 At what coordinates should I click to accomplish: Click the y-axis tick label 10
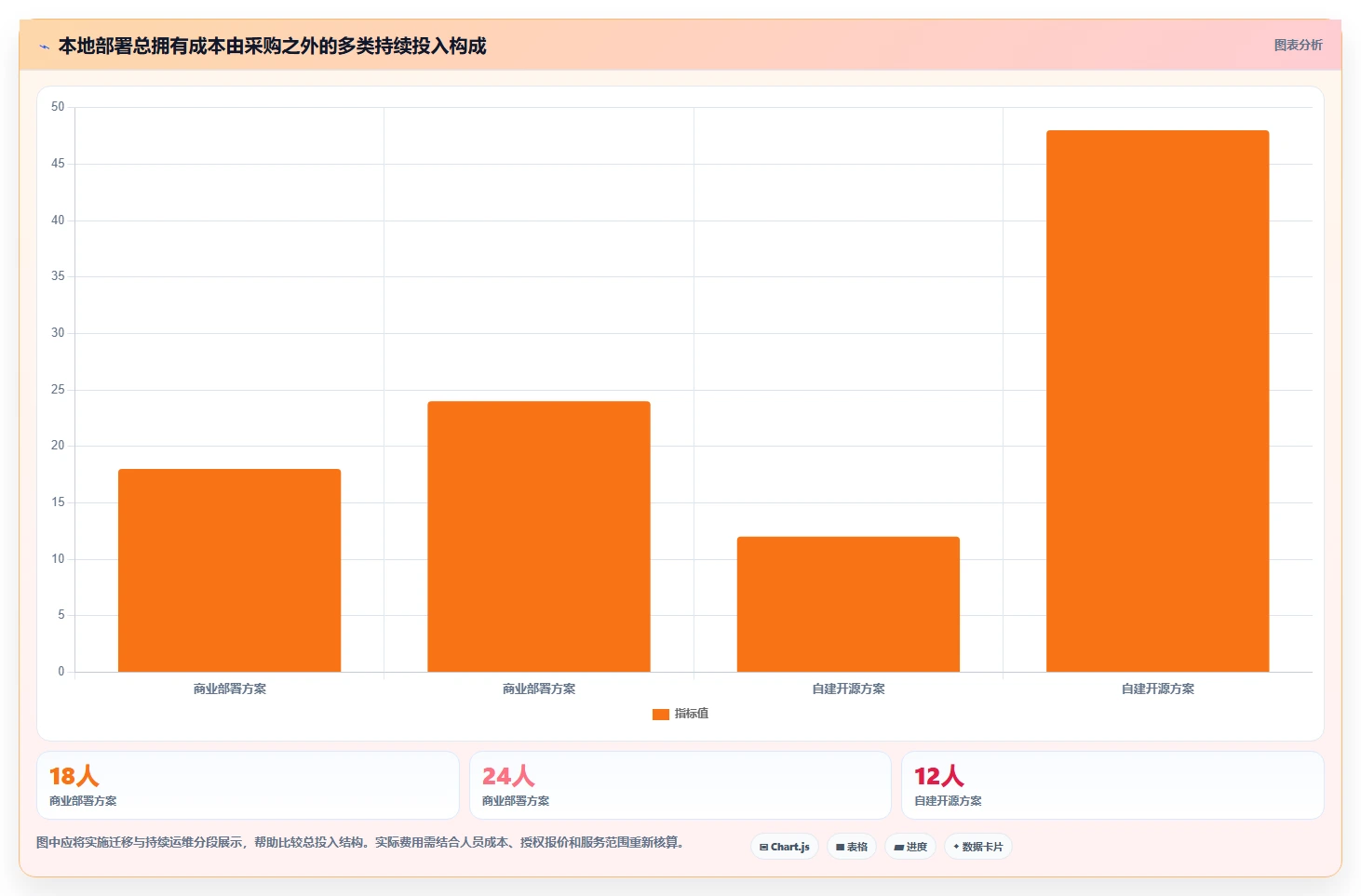pyautogui.click(x=58, y=559)
